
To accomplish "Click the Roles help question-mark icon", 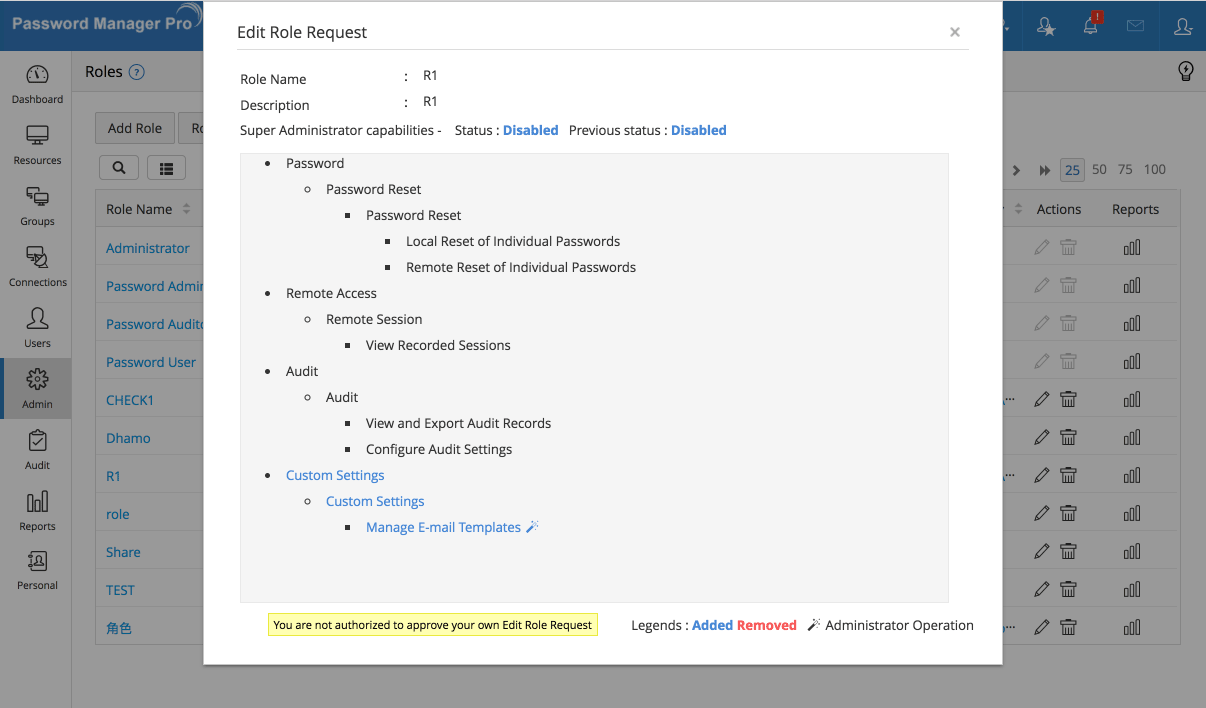I will click(x=137, y=72).
